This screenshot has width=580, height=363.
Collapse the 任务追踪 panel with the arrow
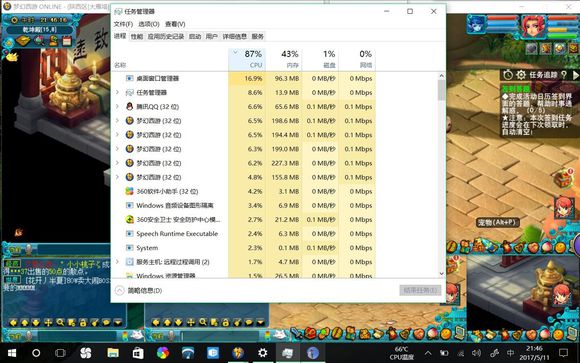[576, 75]
